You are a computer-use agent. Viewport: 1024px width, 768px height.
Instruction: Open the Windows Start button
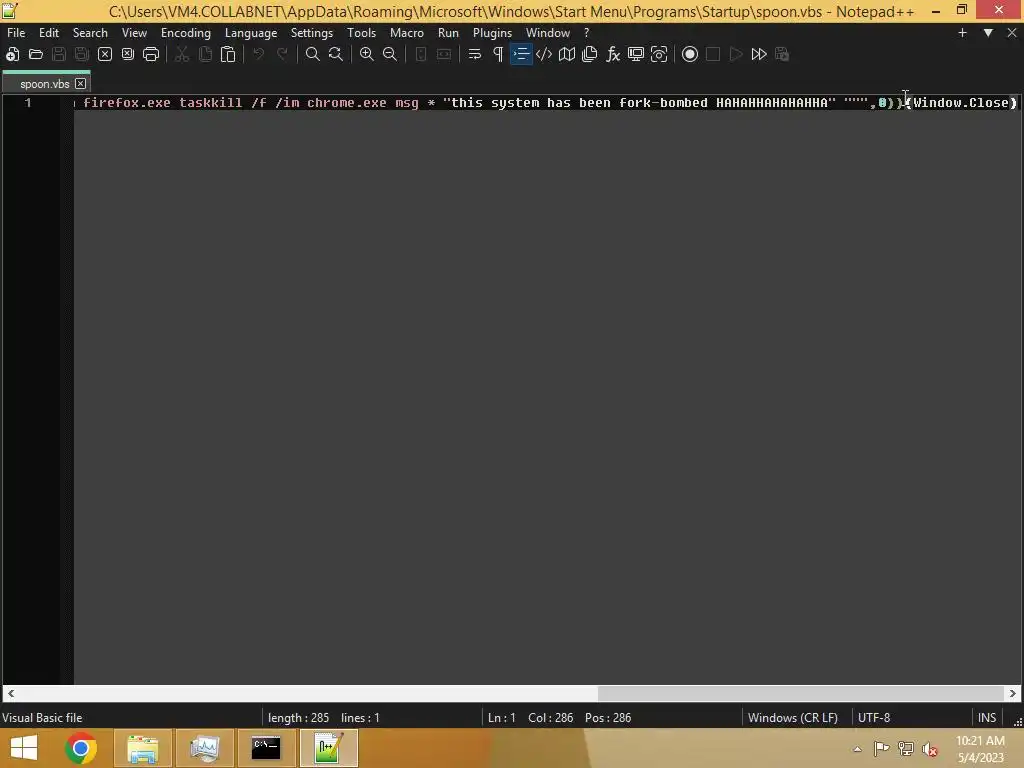tap(24, 748)
